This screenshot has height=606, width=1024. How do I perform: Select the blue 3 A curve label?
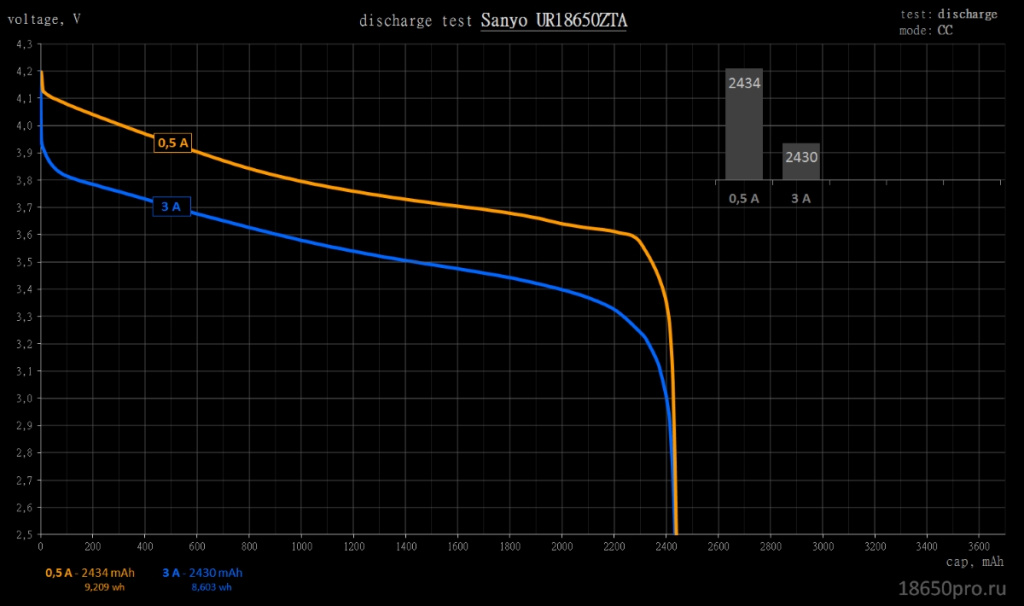tap(171, 207)
